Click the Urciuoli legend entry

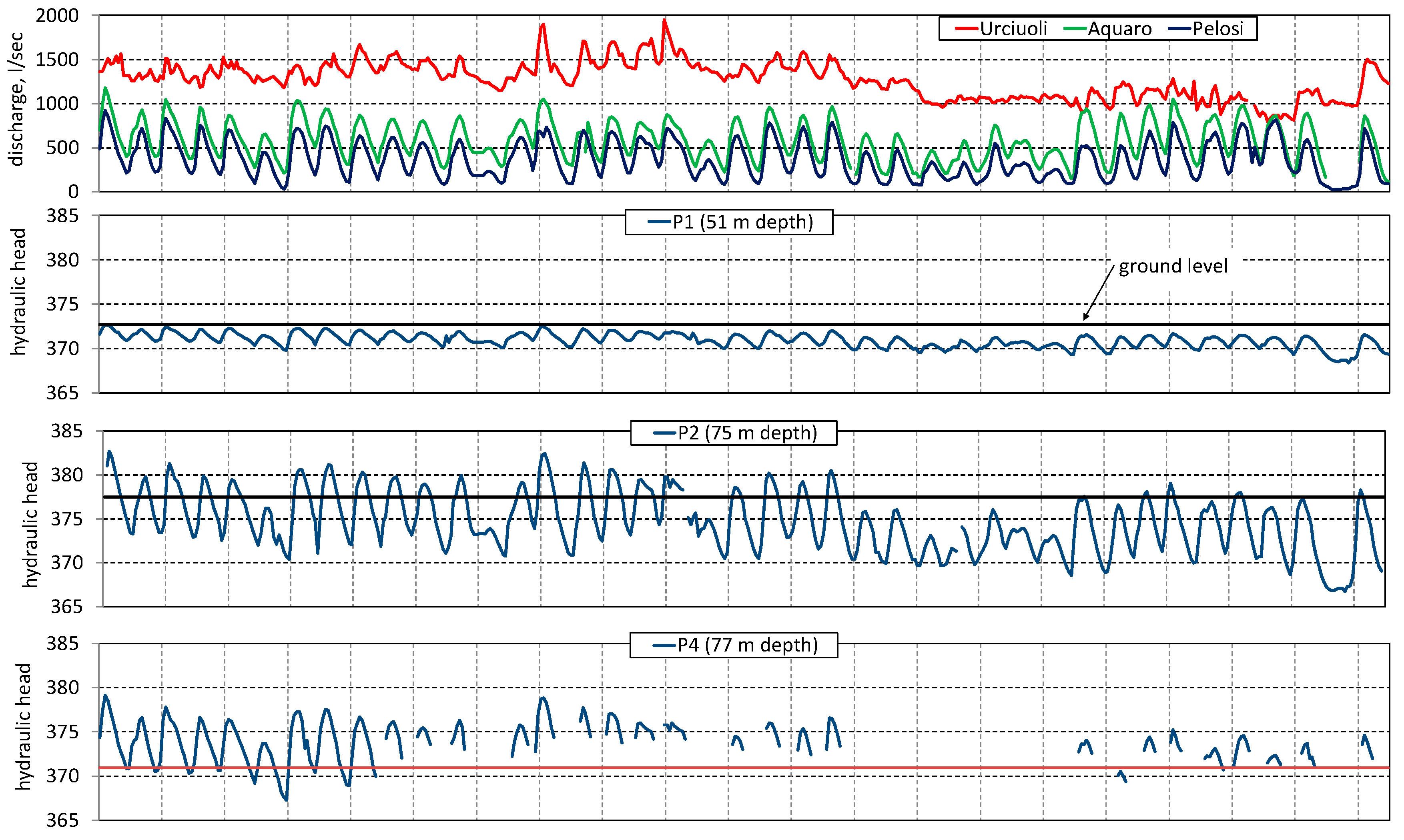1013,28
